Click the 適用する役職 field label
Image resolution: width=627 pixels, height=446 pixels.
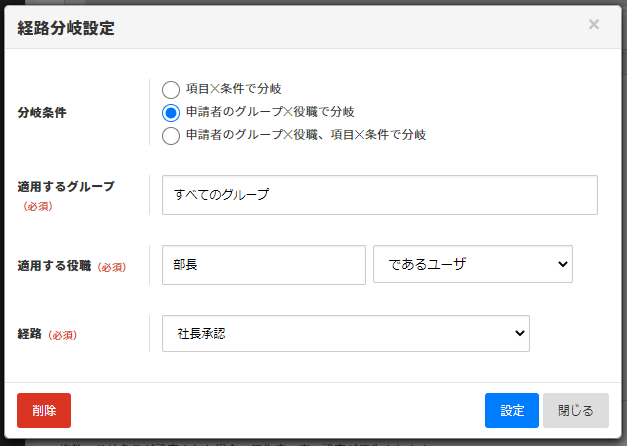[54, 266]
